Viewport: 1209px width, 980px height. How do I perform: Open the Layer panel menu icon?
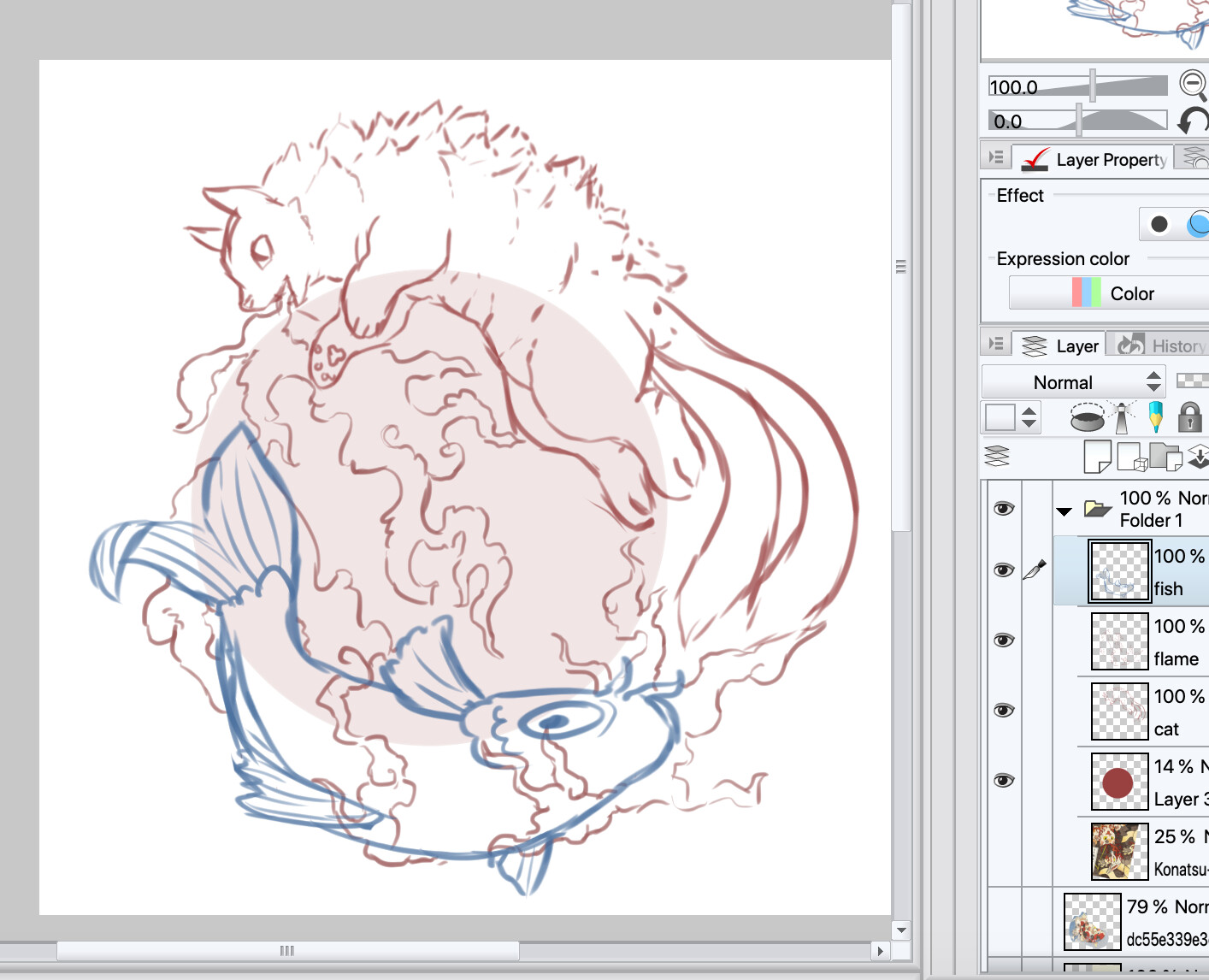point(996,344)
